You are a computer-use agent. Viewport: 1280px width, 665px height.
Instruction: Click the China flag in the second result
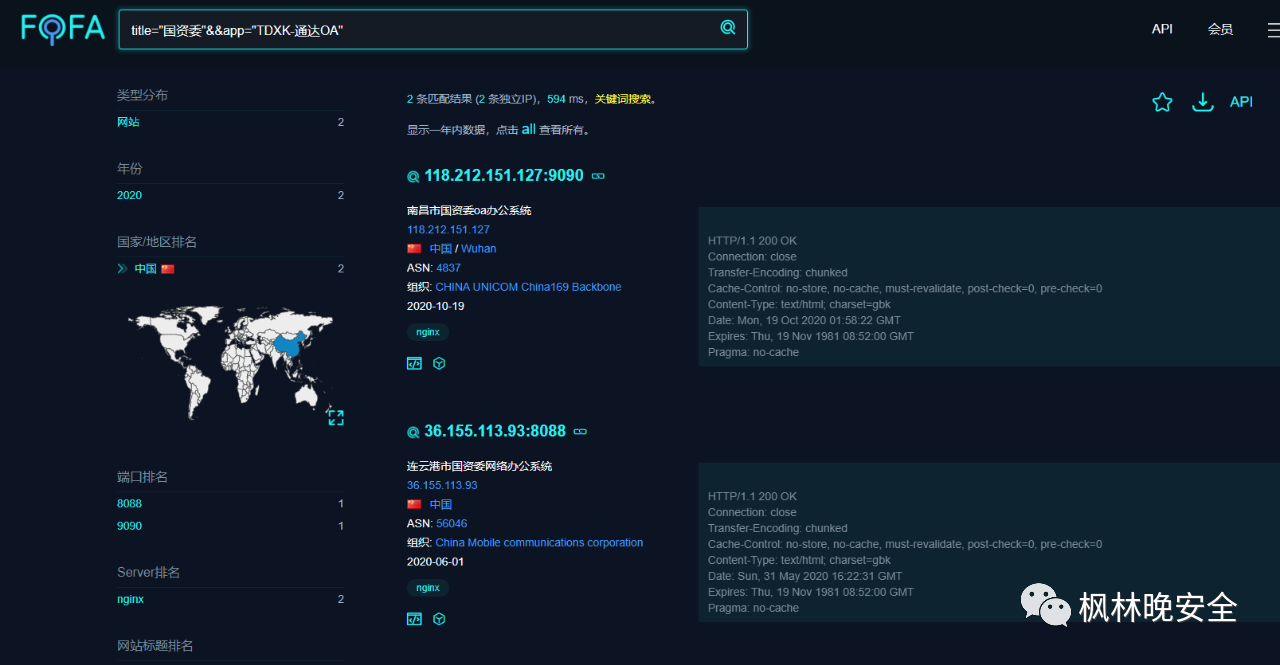click(x=414, y=504)
